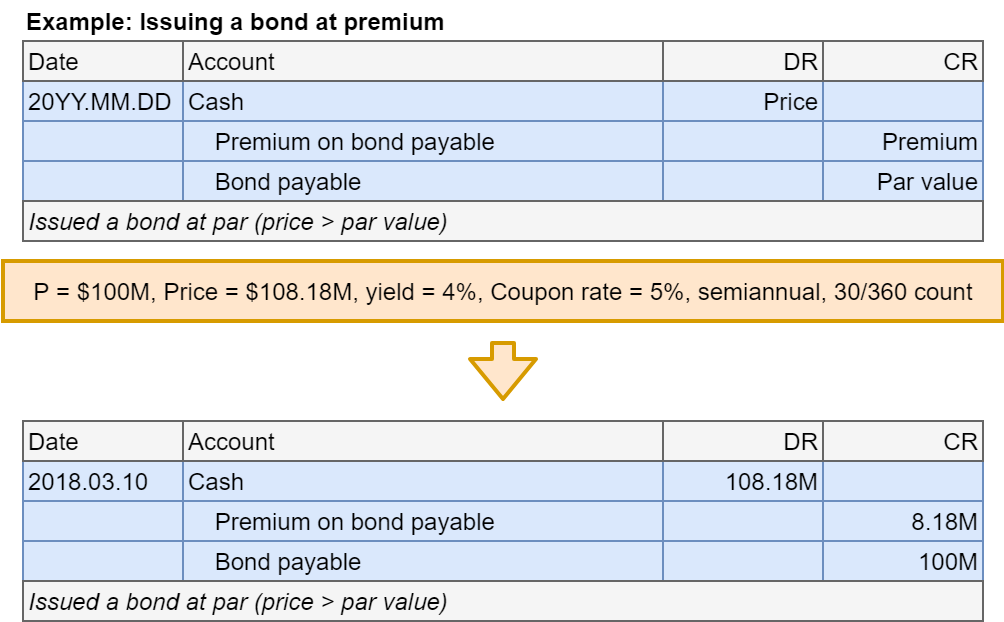This screenshot has width=1004, height=622.
Task: Select the orange bond parameters box
Action: (502, 292)
